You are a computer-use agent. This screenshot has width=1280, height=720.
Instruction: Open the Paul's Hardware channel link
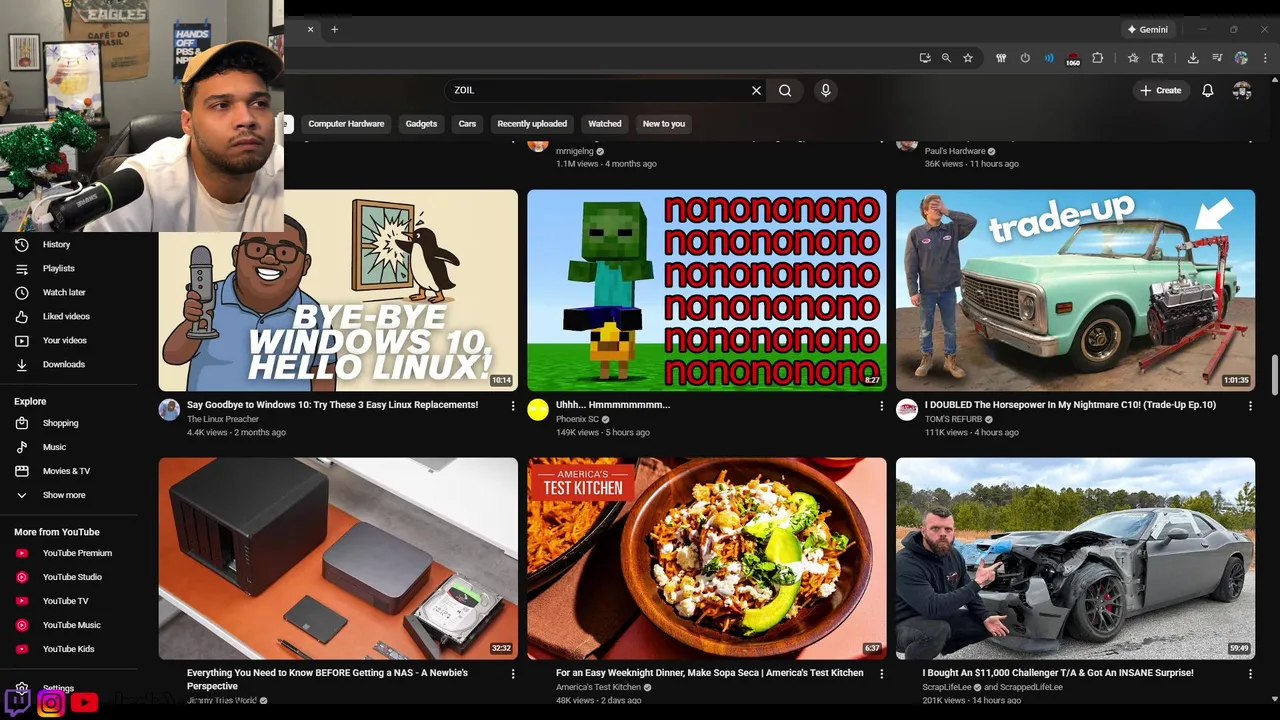click(x=955, y=151)
